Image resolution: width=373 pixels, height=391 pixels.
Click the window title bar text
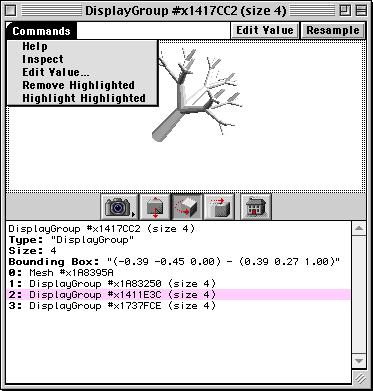186,11
